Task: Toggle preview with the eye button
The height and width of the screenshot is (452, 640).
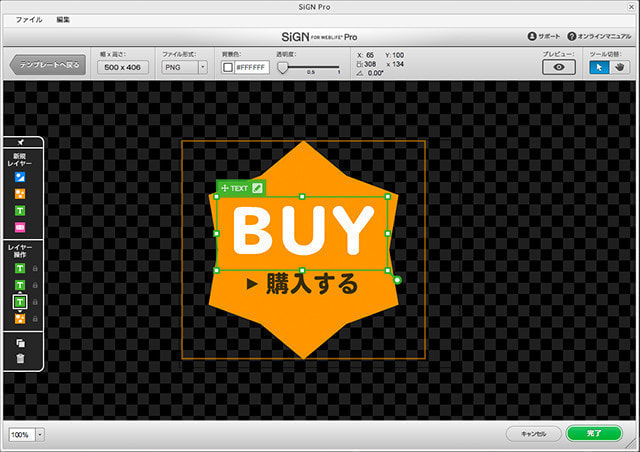Action: point(559,67)
